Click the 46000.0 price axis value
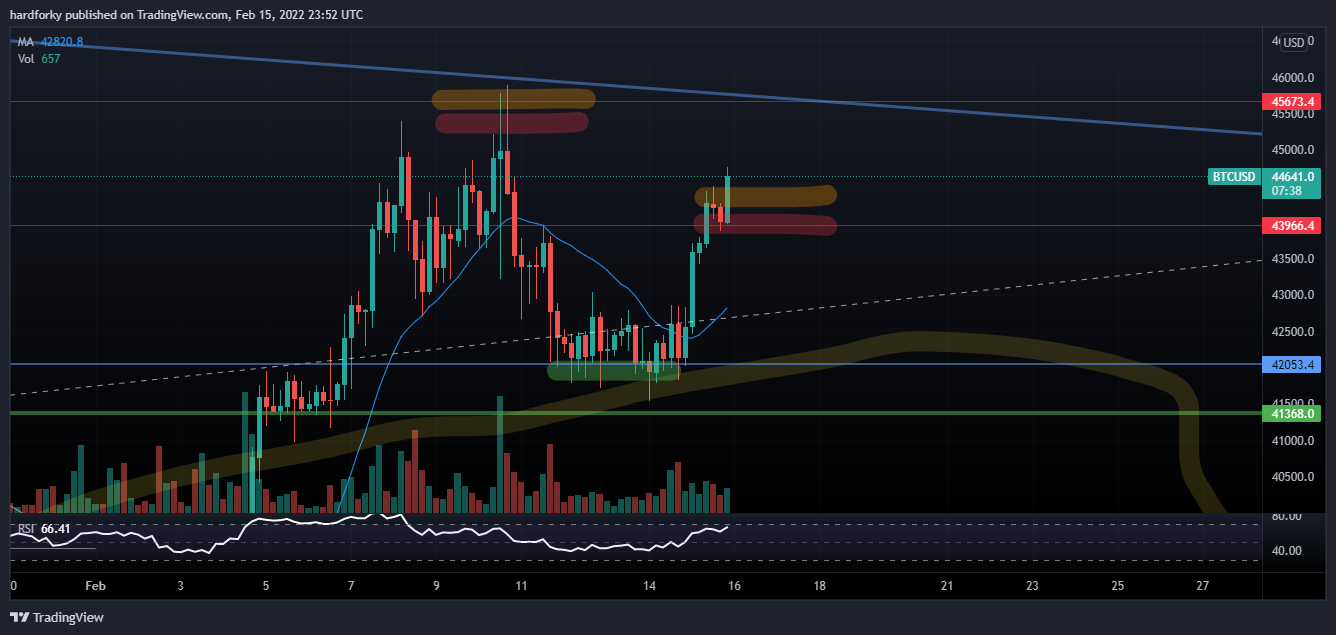The width and height of the screenshot is (1336, 635). pos(1292,78)
